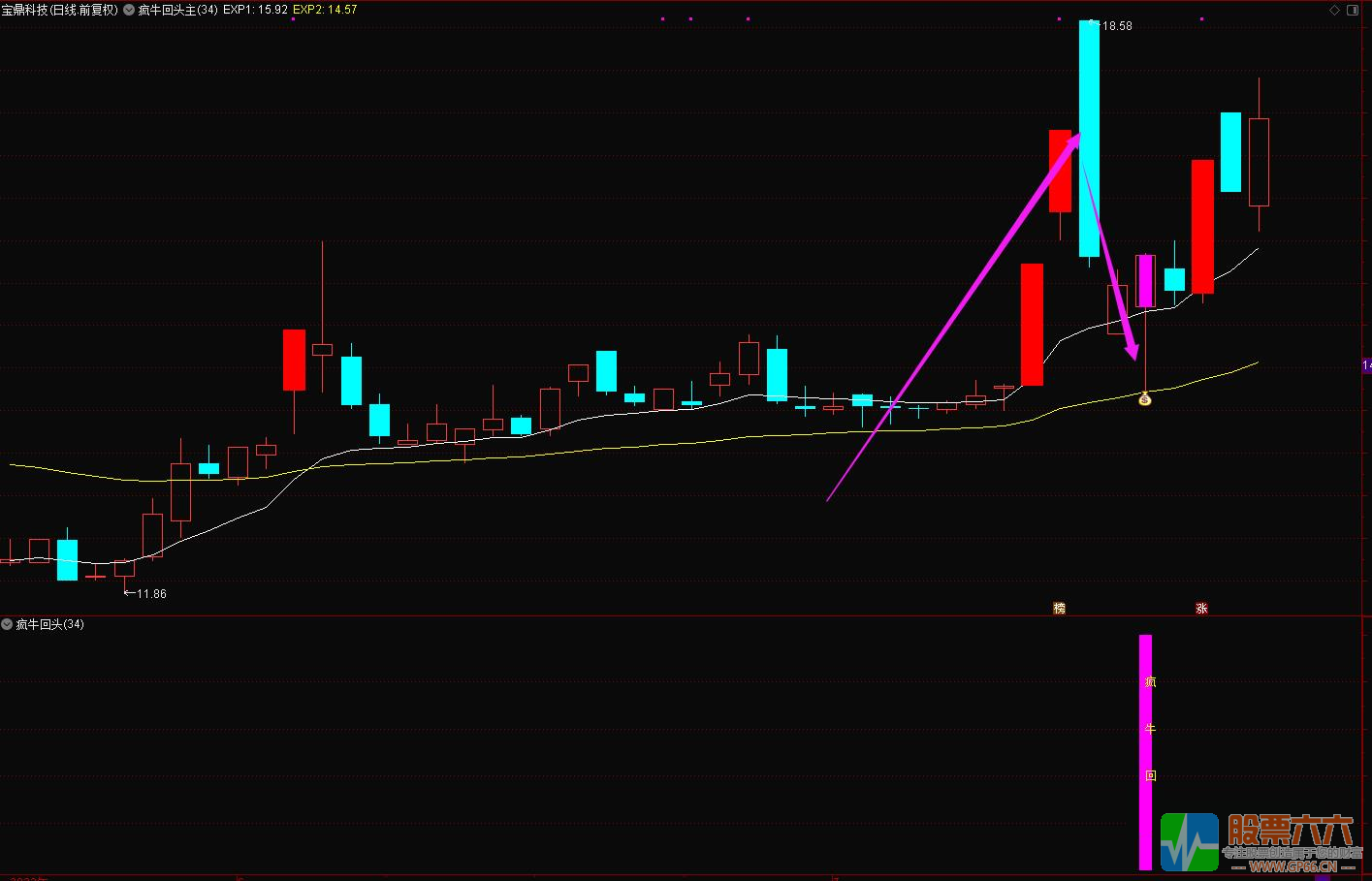Screen dimensions: 1372x881
Task: Select the magenta 疯牛回头 signal bar
Action: (x=1145, y=751)
